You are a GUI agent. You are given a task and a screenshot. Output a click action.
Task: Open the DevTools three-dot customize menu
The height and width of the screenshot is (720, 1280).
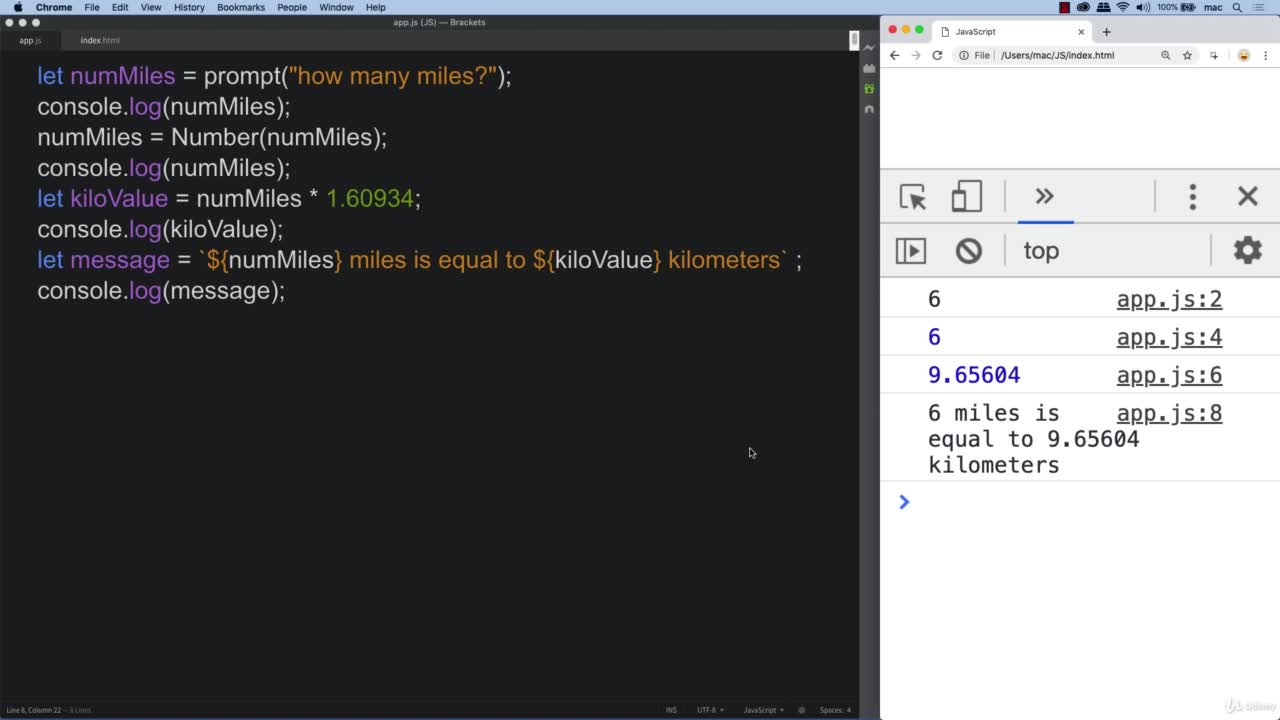click(1192, 197)
